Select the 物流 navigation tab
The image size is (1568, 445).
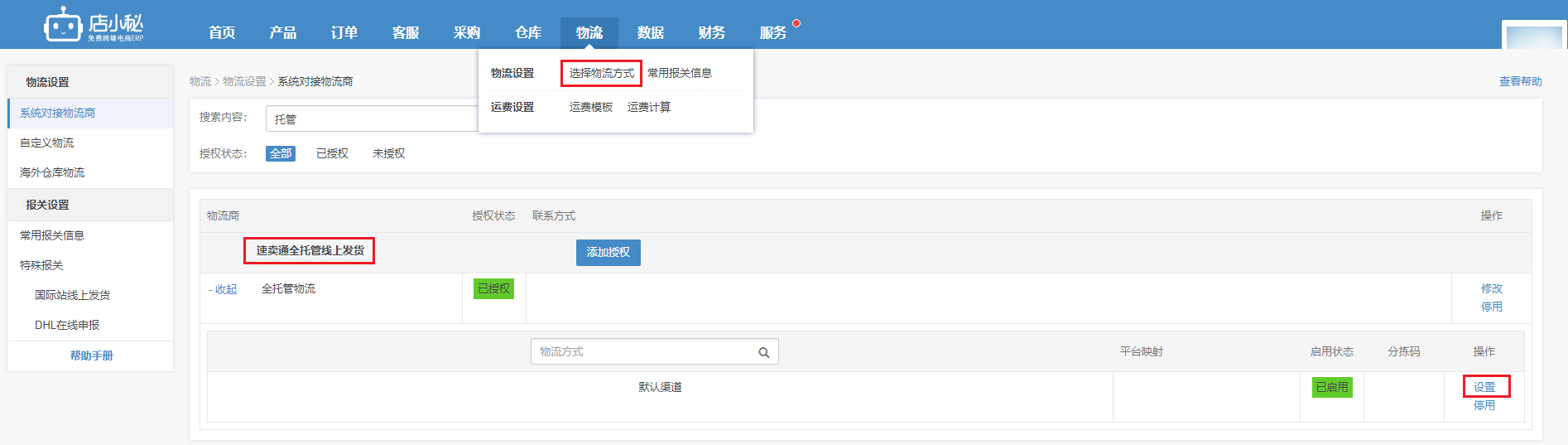pyautogui.click(x=589, y=32)
